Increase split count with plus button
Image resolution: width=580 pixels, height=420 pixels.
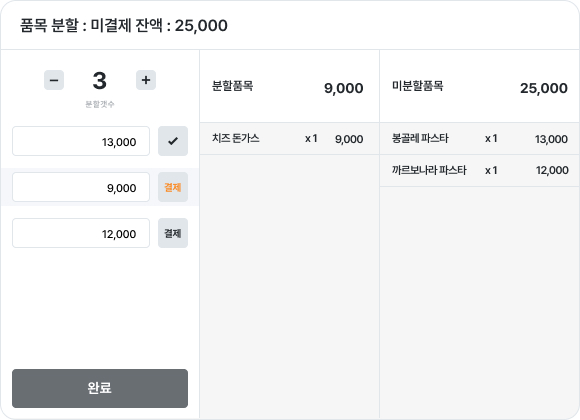[146, 80]
